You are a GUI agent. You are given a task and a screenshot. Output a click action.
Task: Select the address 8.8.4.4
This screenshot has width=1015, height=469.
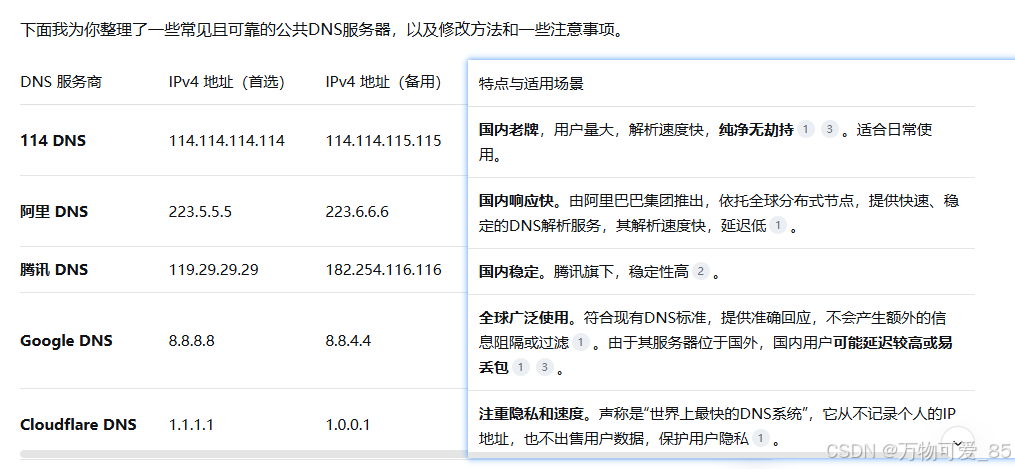pyautogui.click(x=348, y=340)
